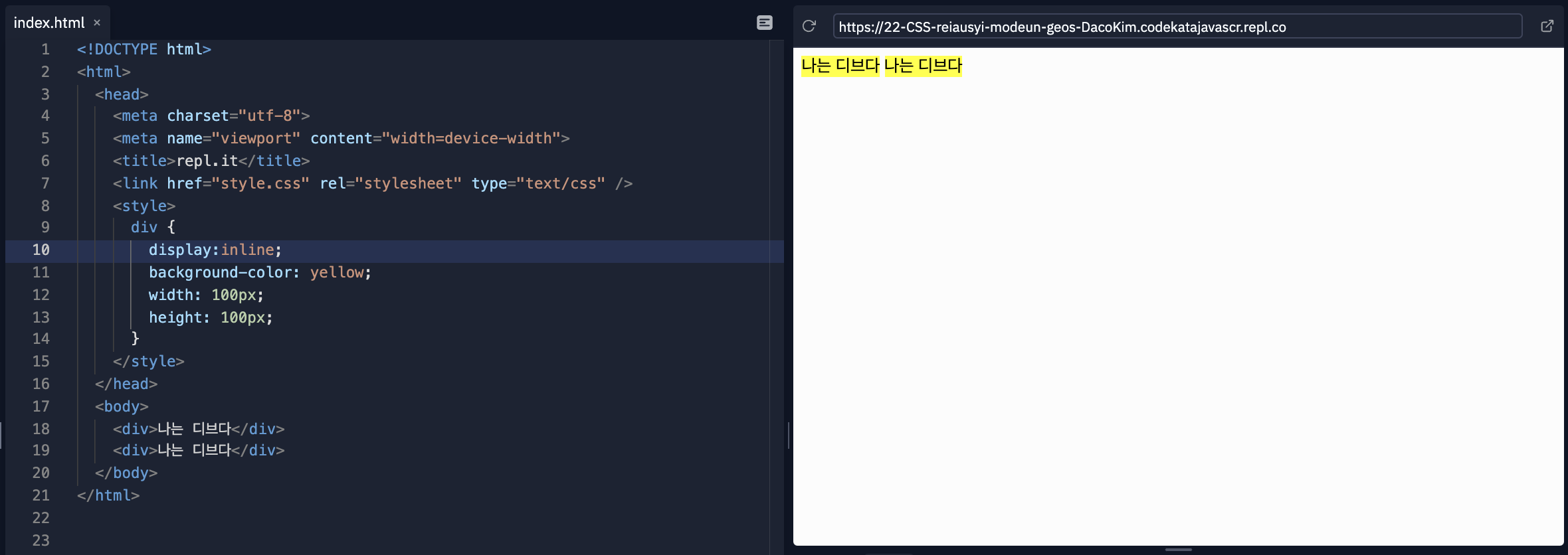Click the '<title>repl.it</title>' line
The height and width of the screenshot is (555, 1568).
(x=211, y=161)
